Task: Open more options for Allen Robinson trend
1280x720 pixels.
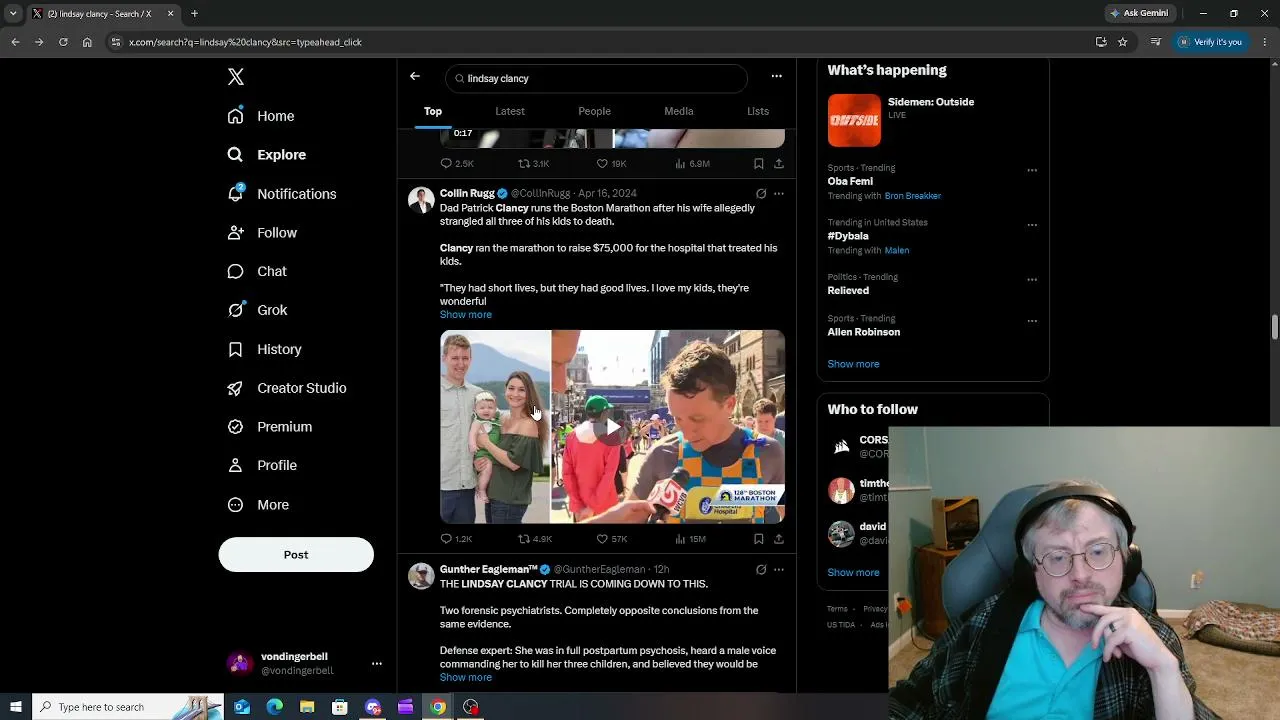Action: coord(1032,321)
